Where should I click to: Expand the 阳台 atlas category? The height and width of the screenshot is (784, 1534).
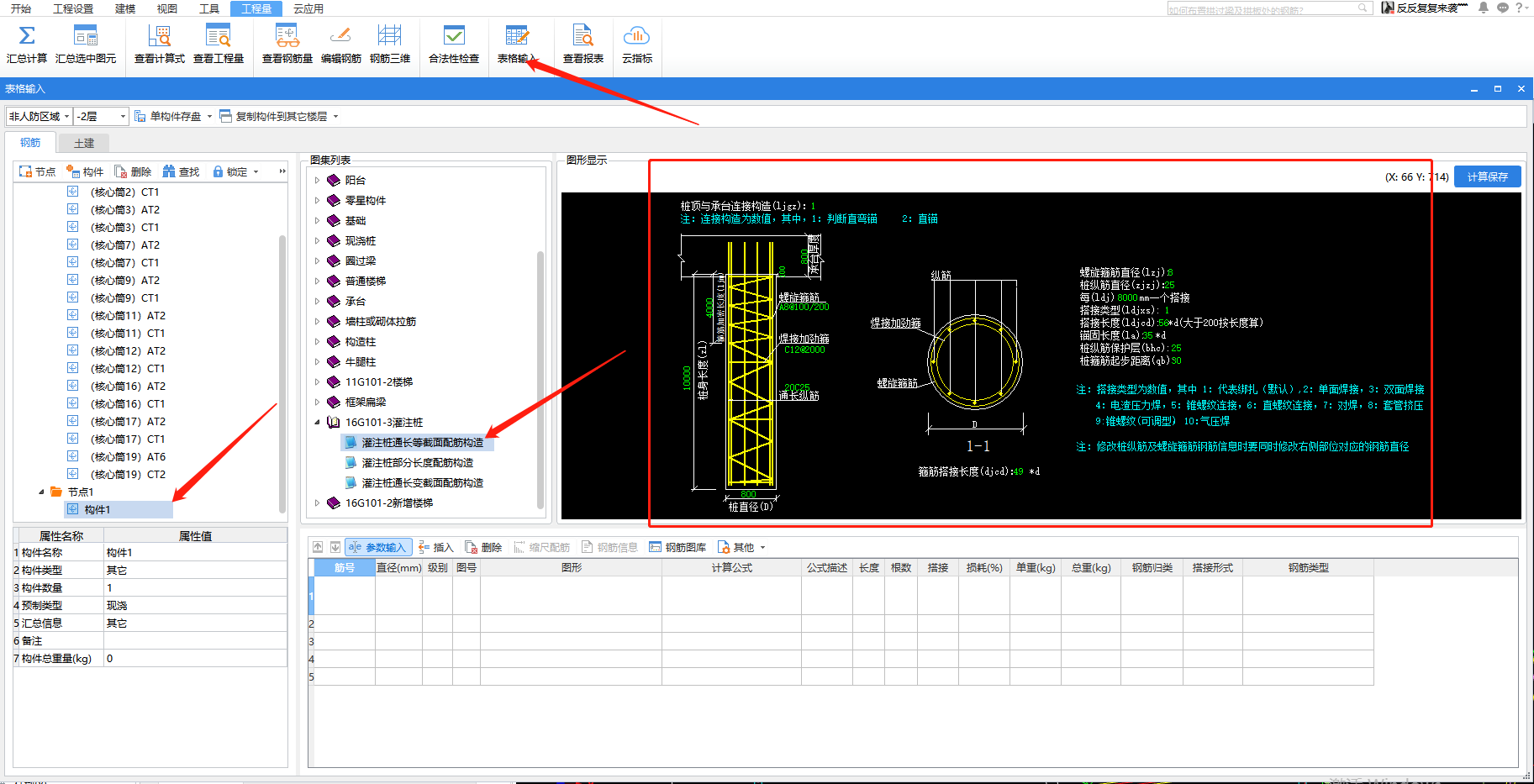click(x=317, y=180)
